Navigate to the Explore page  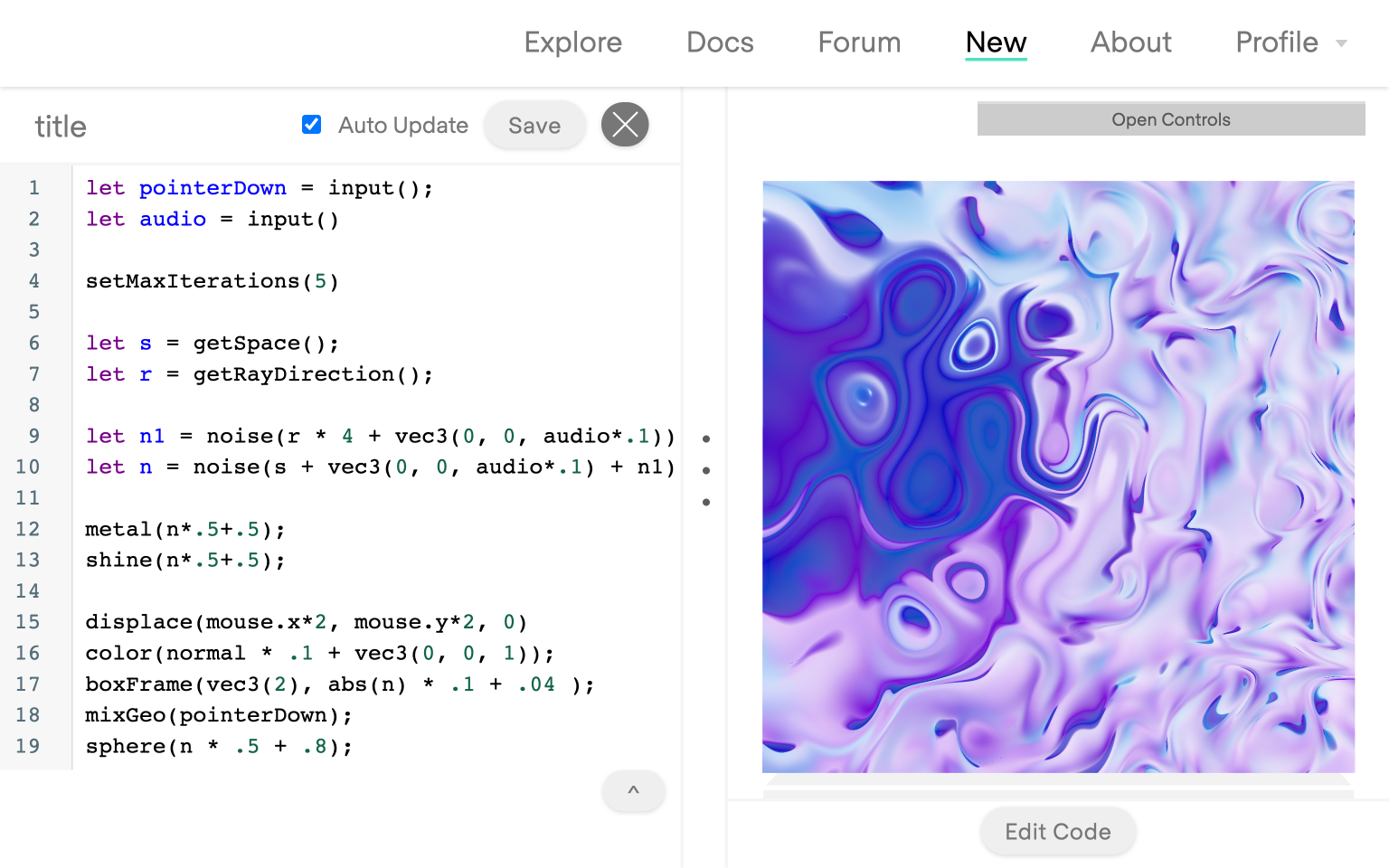click(x=572, y=42)
